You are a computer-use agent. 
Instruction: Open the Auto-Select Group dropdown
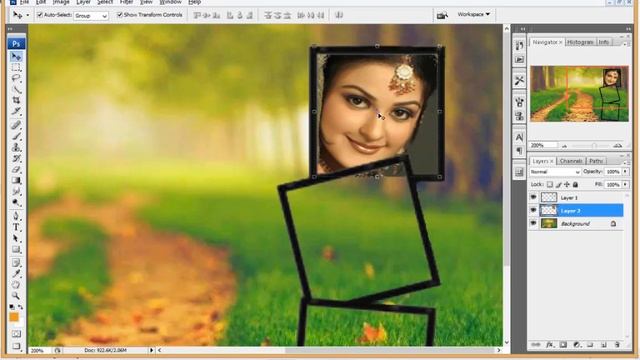click(91, 16)
